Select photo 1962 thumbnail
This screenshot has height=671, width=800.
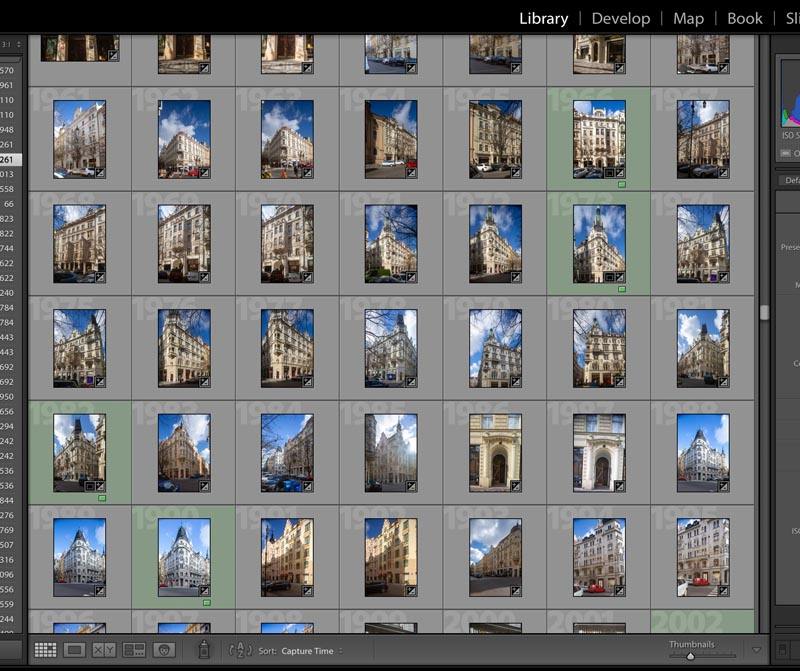point(184,139)
